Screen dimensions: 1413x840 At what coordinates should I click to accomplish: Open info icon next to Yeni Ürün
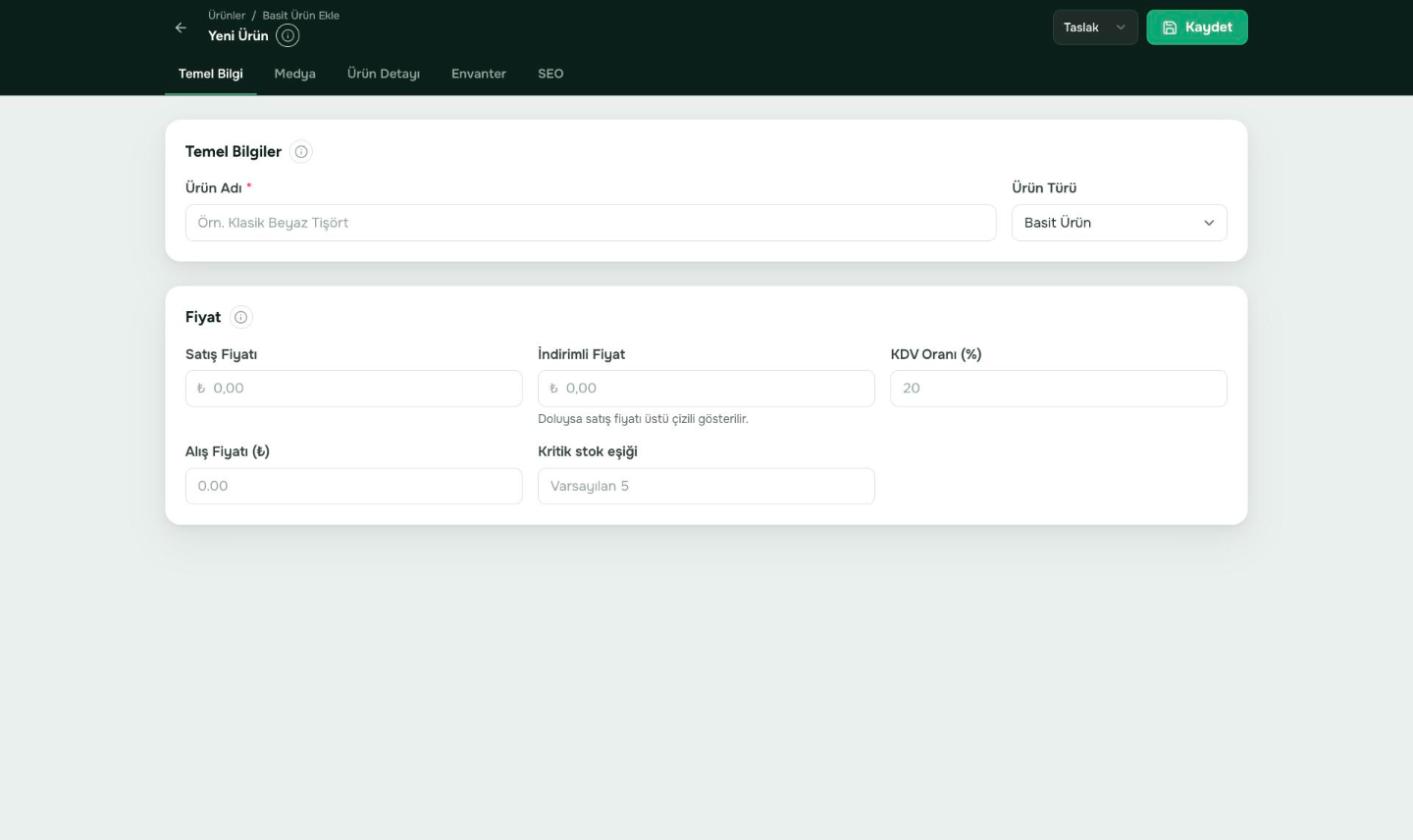288,36
